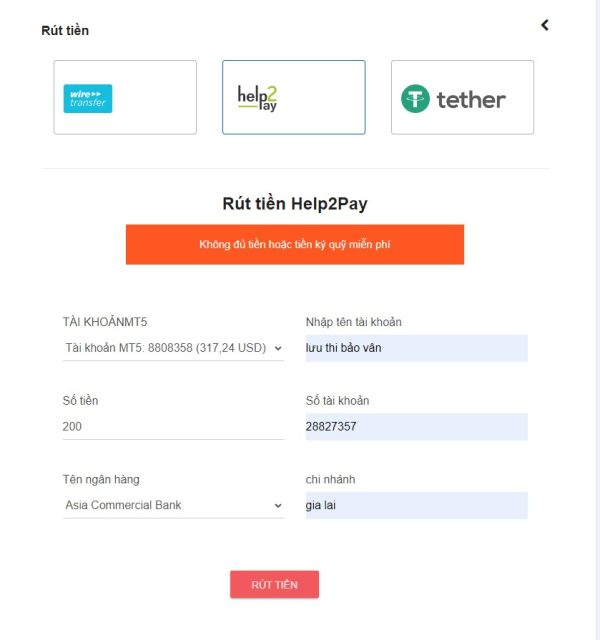
Task: Click the 'Nhập tên tài khoản' label
Action: pos(354,322)
